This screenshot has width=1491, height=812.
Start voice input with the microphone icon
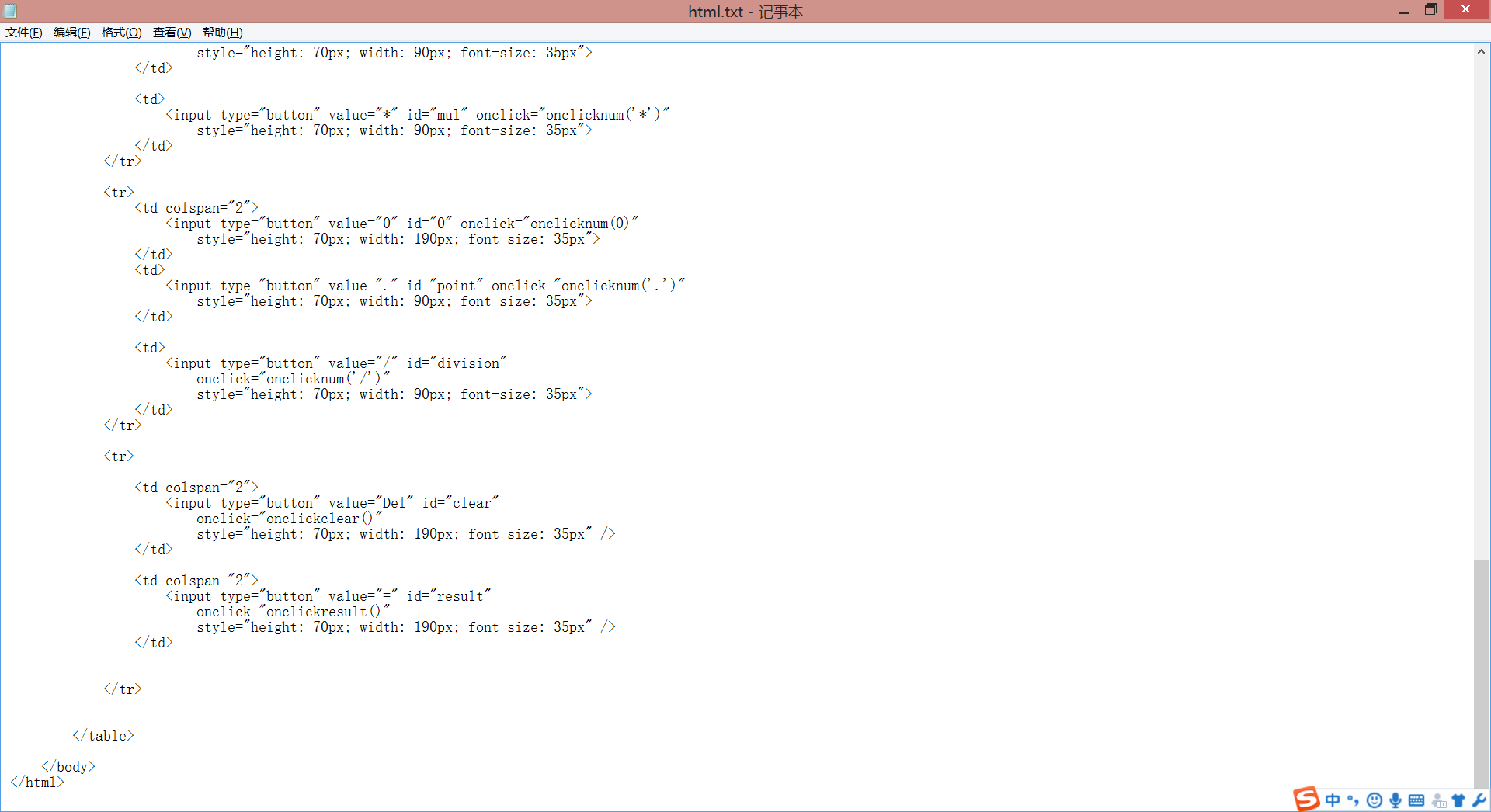pos(1395,800)
